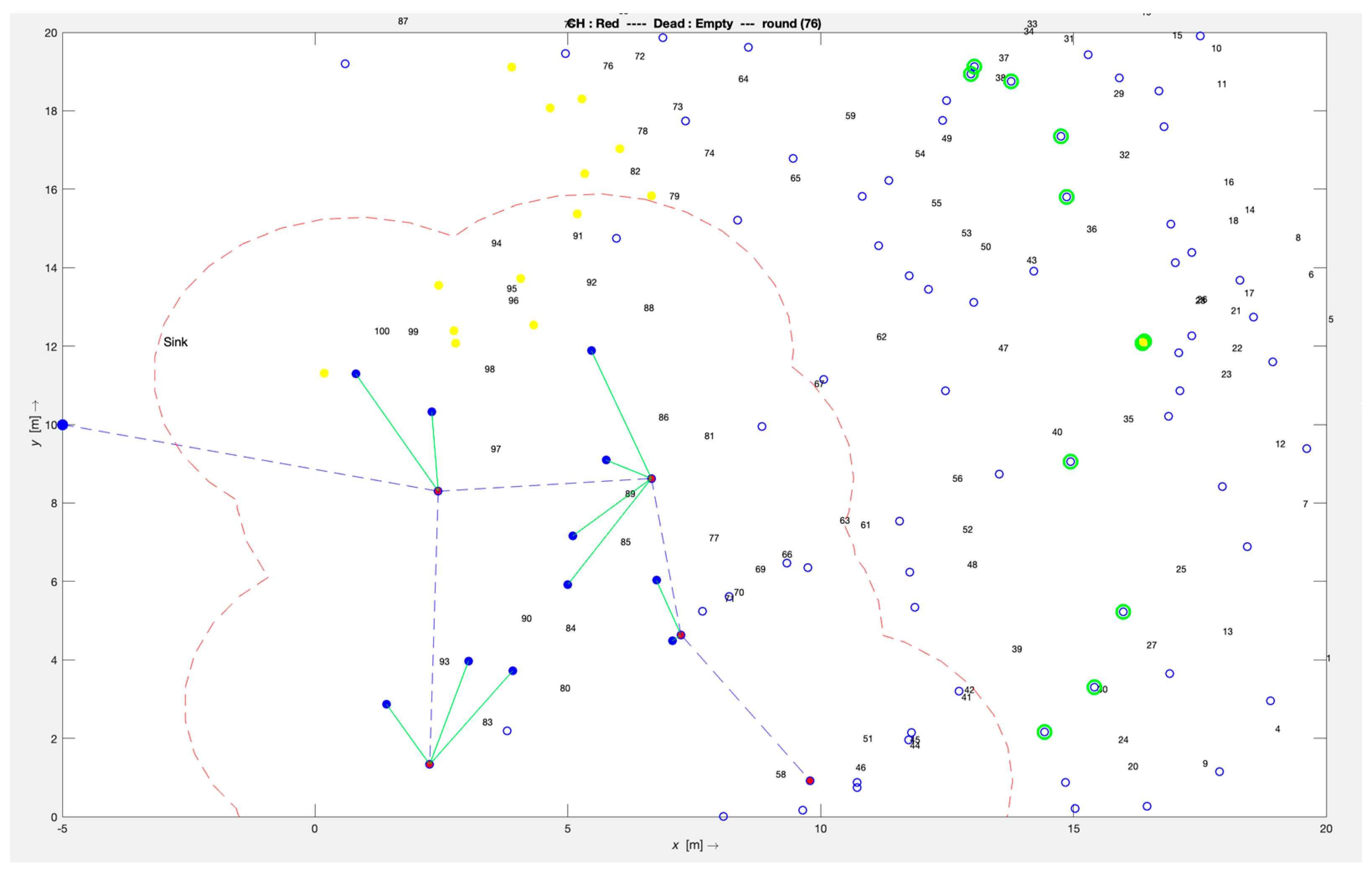Click x-axis tick label 15
Viewport: 1372px width, 873px height.
[1073, 829]
